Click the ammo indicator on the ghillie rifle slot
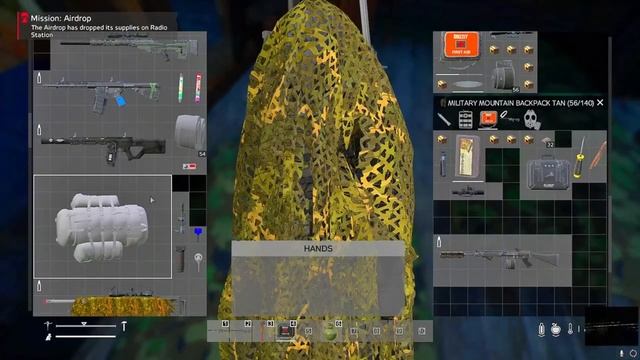The image size is (640, 360). [39, 286]
